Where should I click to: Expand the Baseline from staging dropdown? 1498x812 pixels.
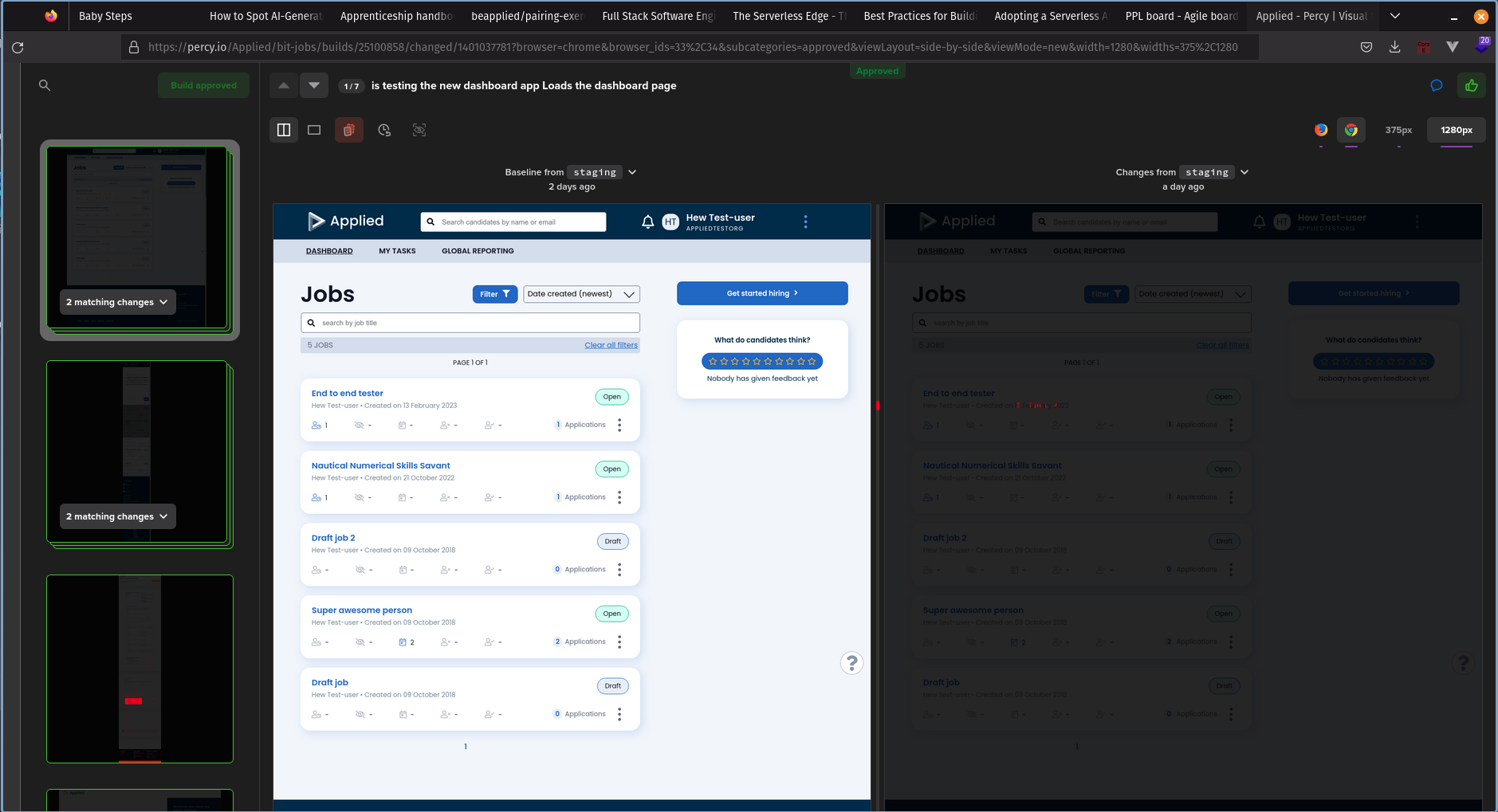[x=632, y=172]
